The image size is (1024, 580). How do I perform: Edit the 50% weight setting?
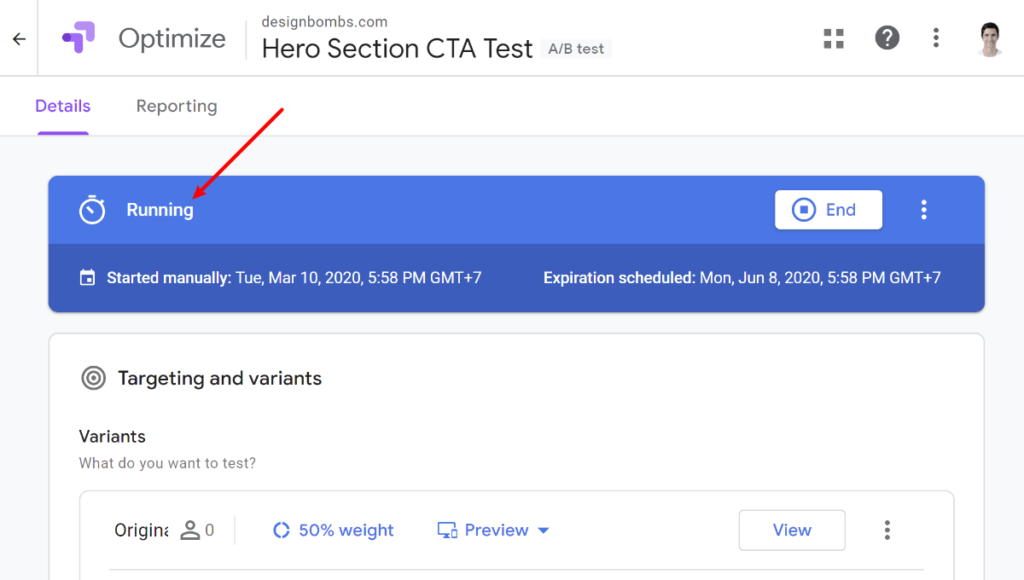click(x=333, y=530)
